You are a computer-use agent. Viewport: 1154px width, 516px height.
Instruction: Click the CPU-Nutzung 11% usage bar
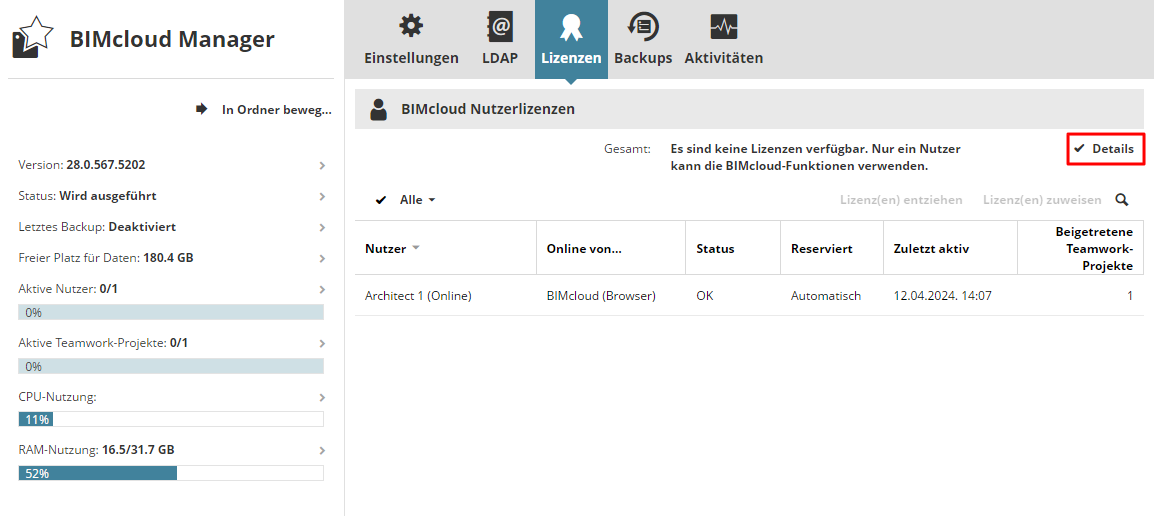[171, 420]
